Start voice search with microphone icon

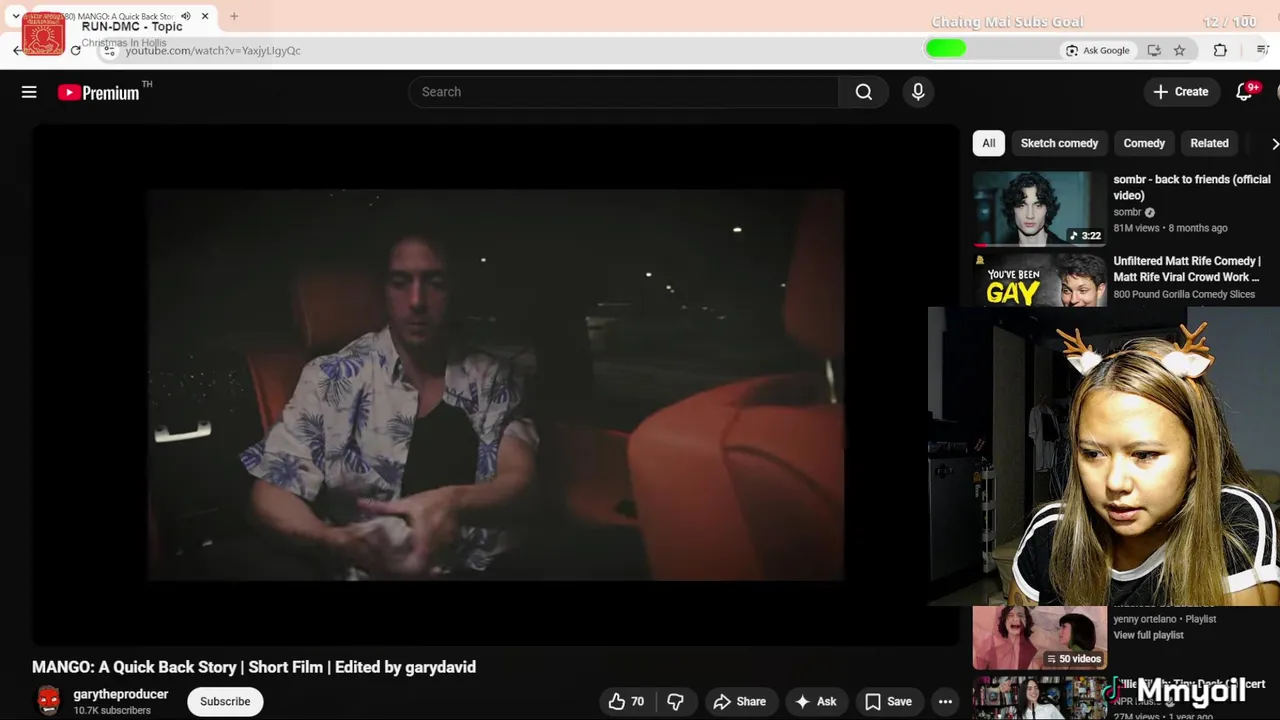click(x=918, y=92)
